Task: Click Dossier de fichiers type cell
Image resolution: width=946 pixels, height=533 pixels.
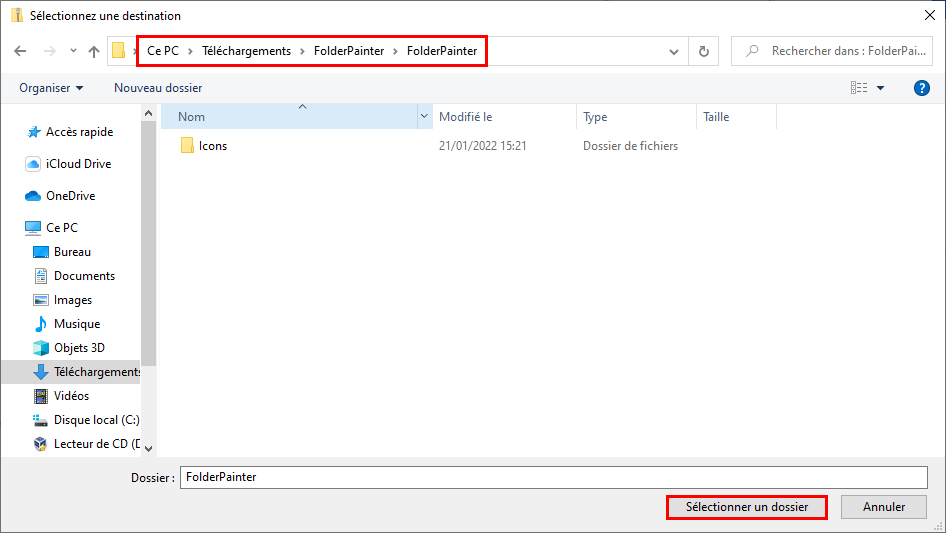Action: [x=630, y=145]
